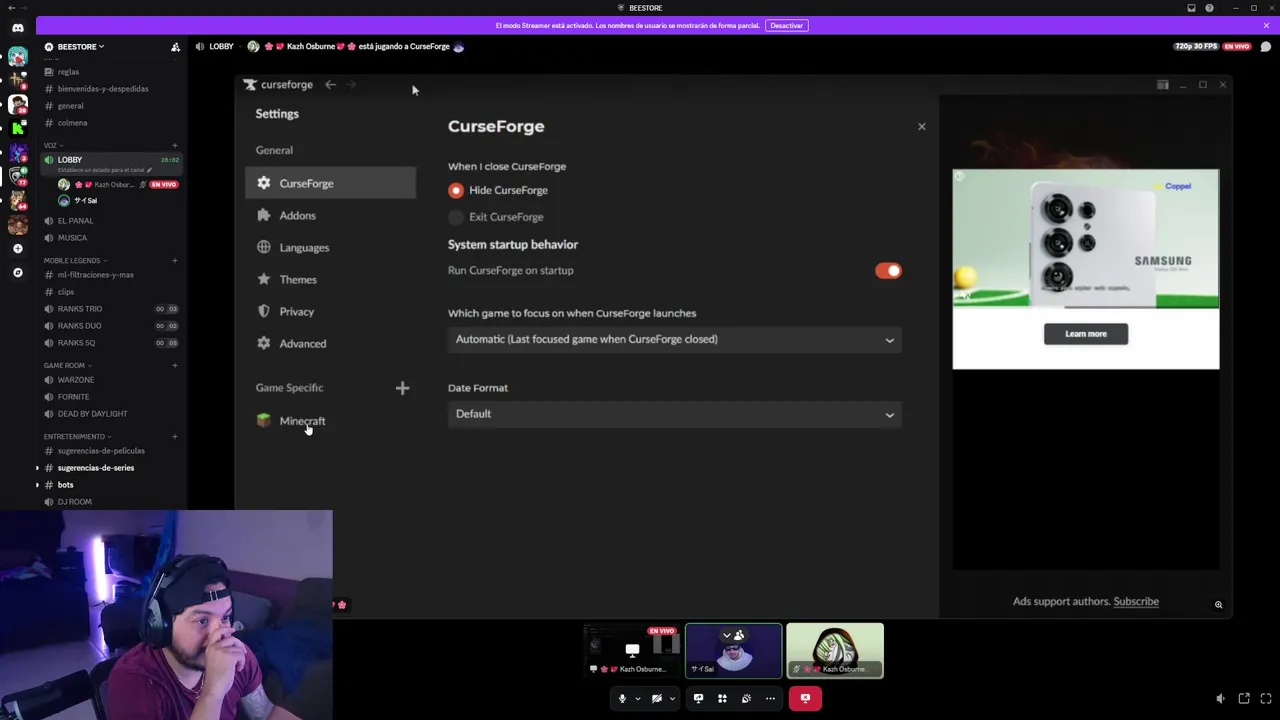Screen dimensions: 1280x720
Task: Dismiss the purple streamer mode banner
Action: pos(1266,26)
